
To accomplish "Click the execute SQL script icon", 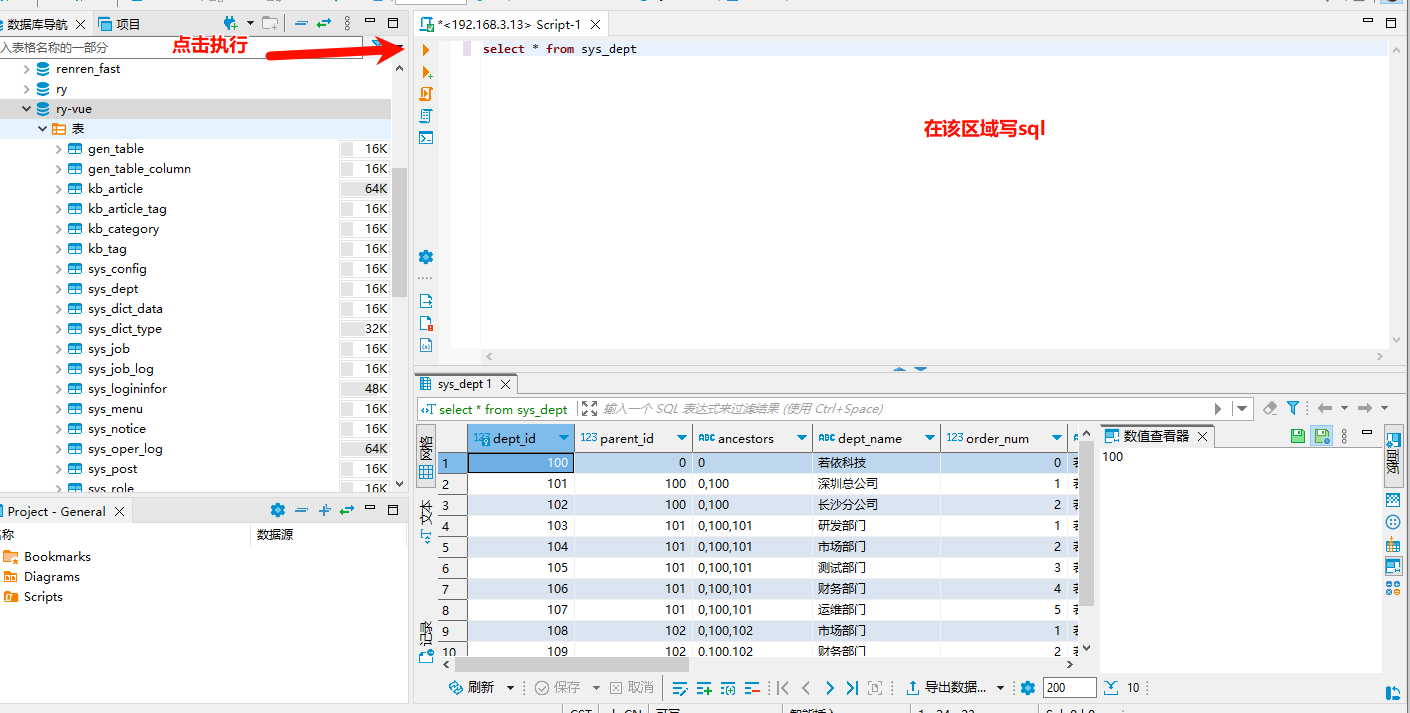I will coord(426,94).
